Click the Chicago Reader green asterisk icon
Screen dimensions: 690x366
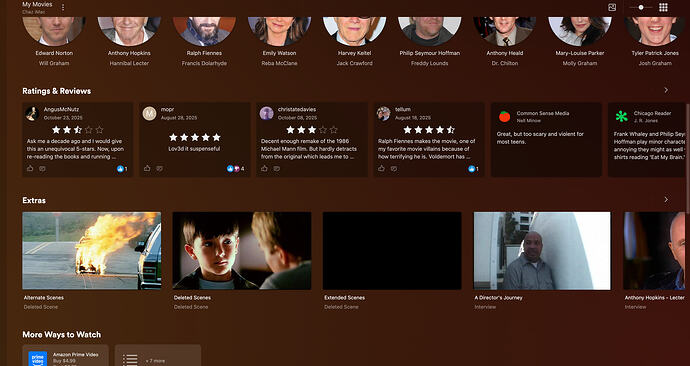pos(621,117)
